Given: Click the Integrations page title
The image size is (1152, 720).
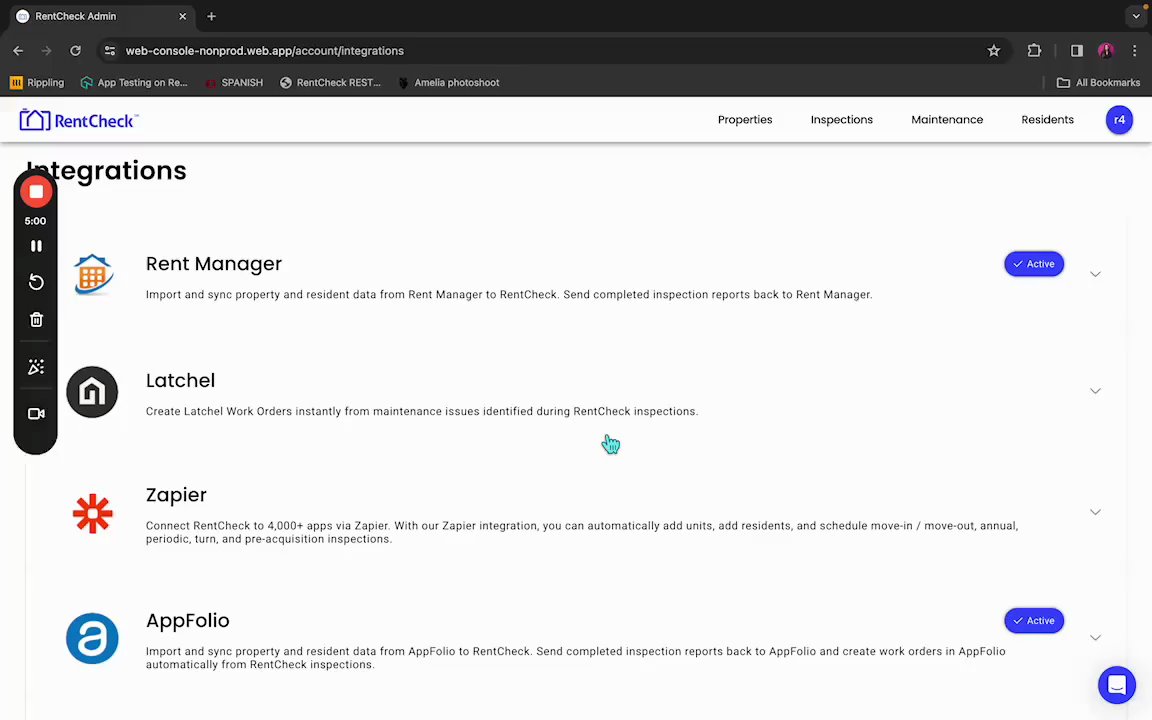Looking at the screenshot, I should coord(107,170).
